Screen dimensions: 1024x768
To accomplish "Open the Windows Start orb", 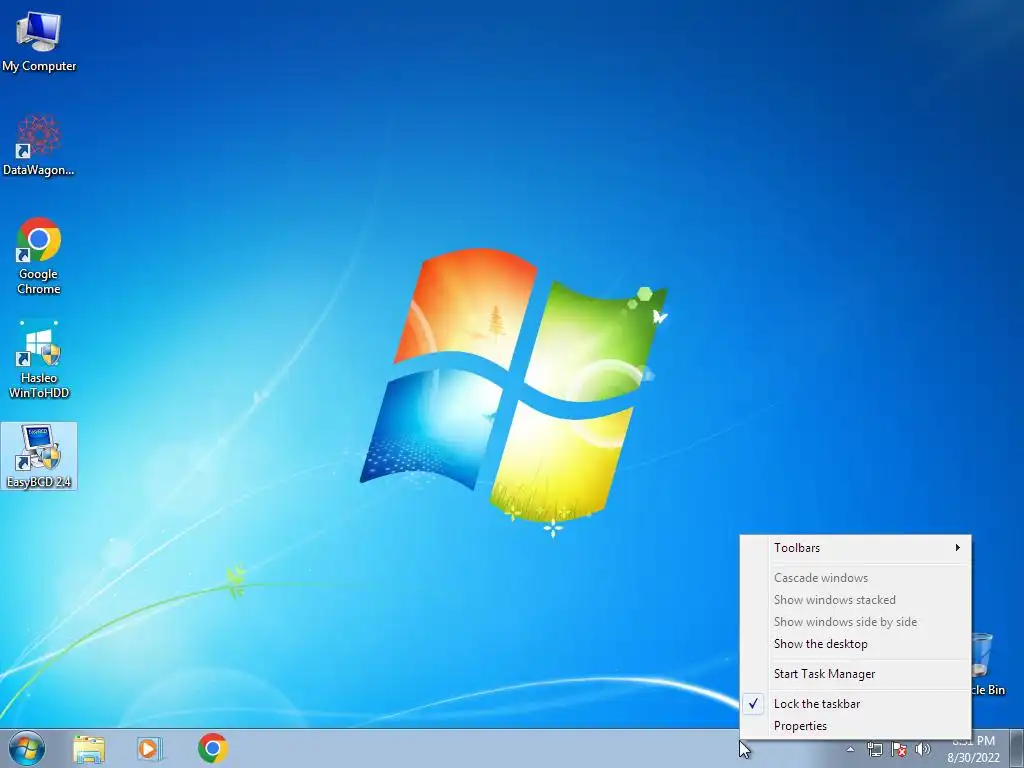I will click(x=27, y=748).
